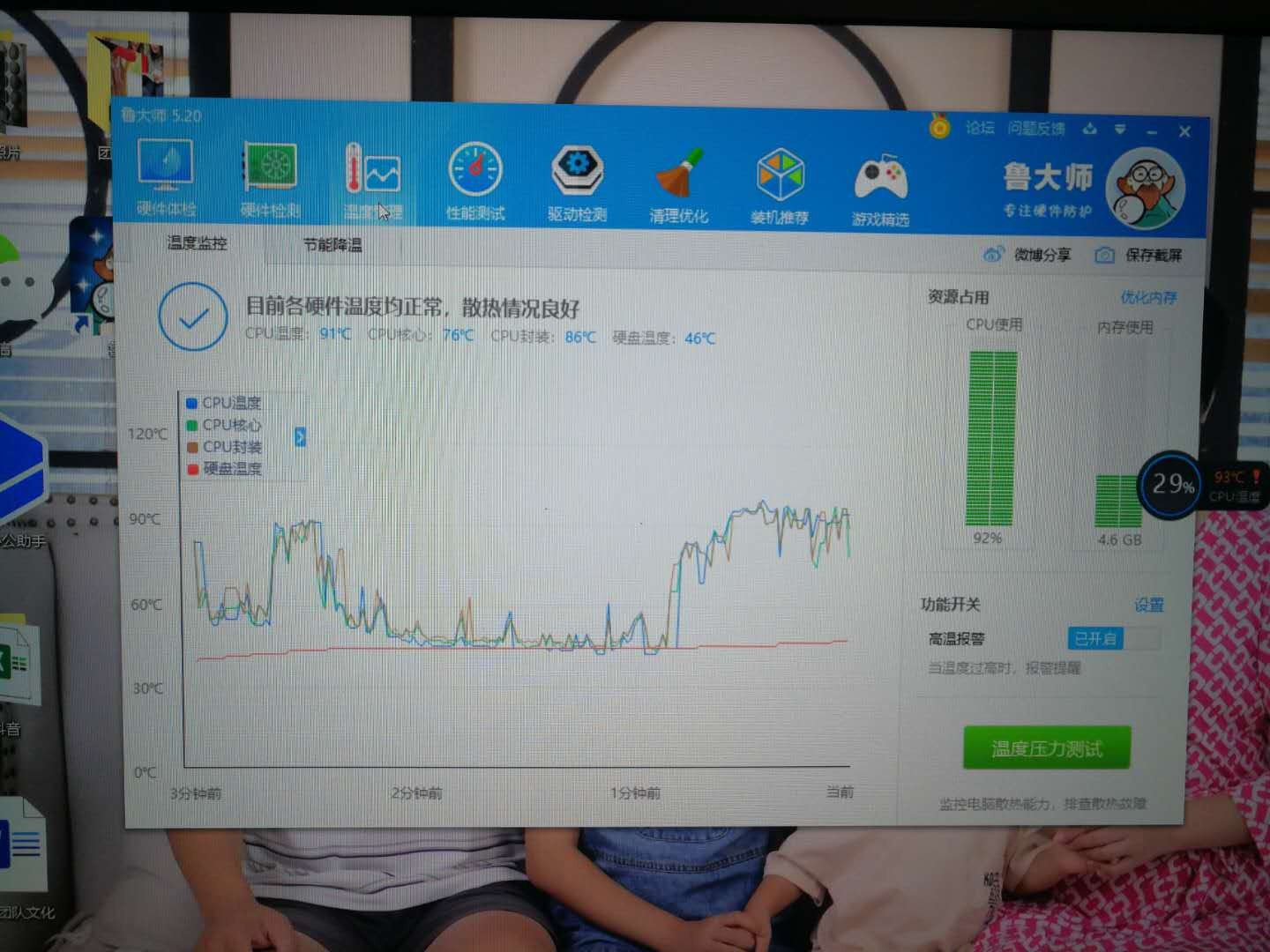Click 保存截屏 to save screenshot
The image size is (1270, 952).
click(1139, 256)
